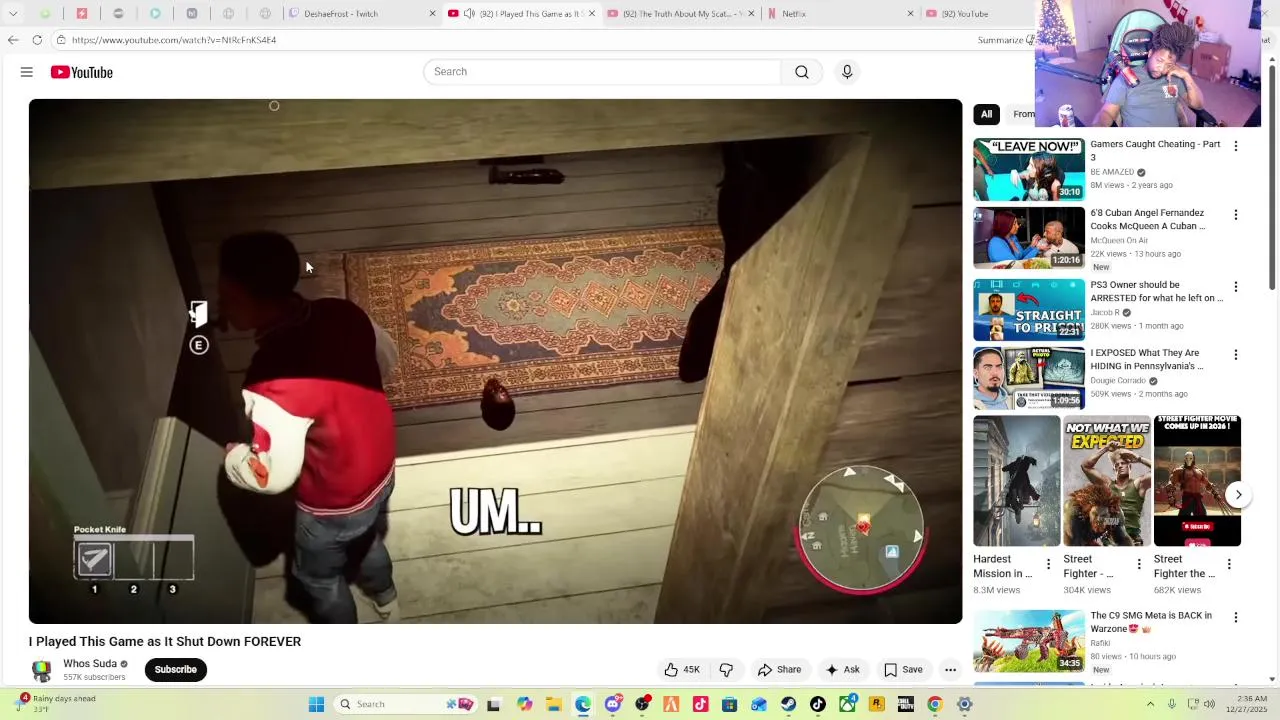Open PS3 Owner should be ARRESTED thumbnail

click(x=1029, y=310)
